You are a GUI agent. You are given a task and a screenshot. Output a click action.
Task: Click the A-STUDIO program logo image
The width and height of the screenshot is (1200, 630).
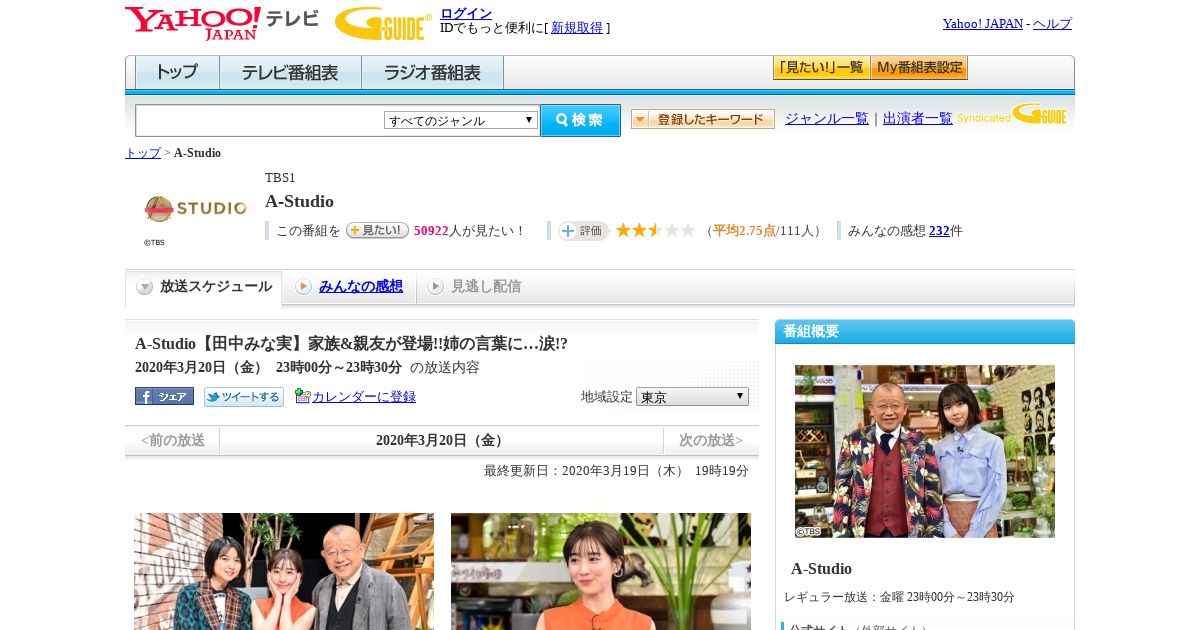click(195, 209)
